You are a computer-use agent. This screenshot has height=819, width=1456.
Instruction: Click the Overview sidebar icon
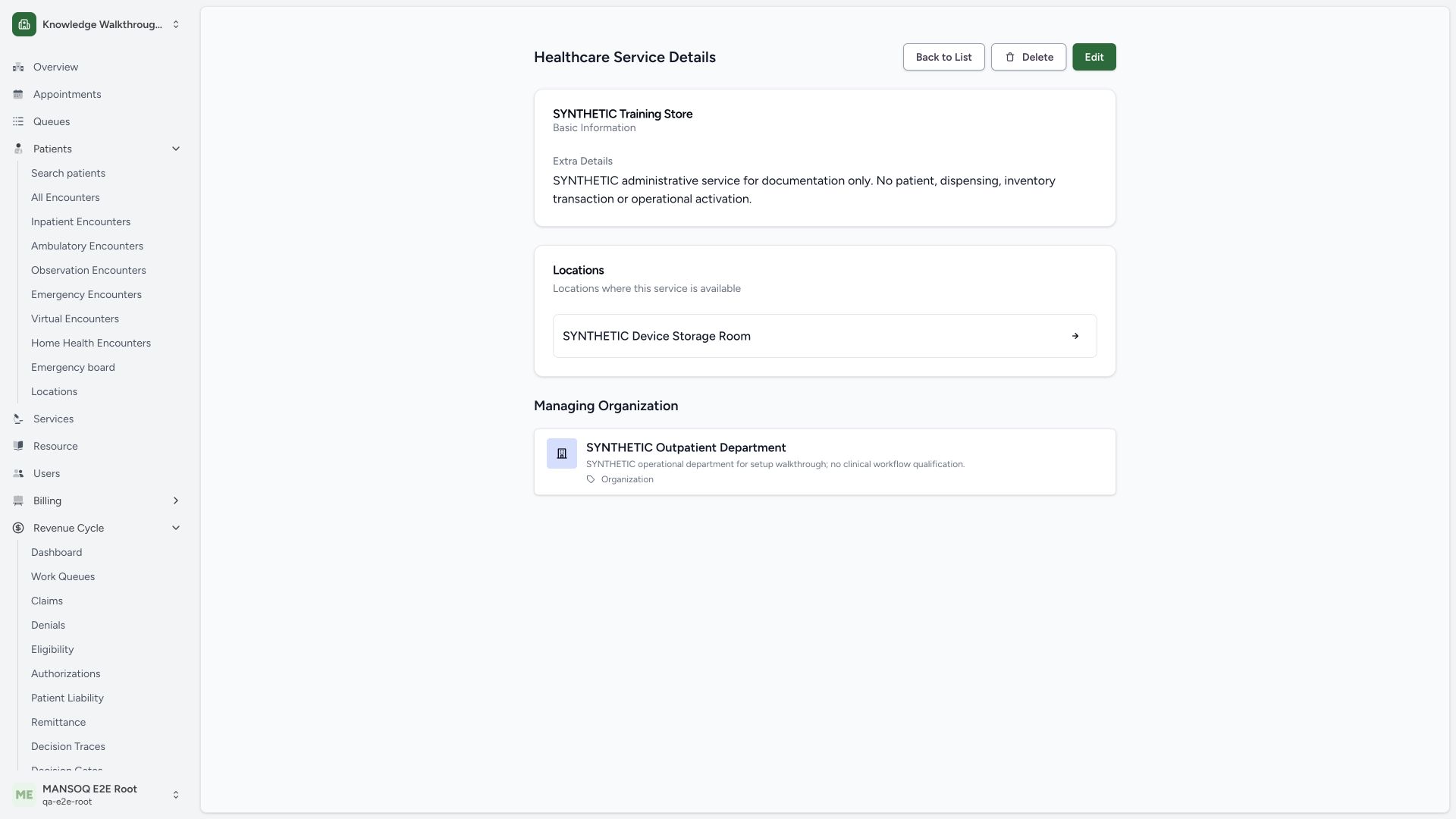tap(18, 67)
